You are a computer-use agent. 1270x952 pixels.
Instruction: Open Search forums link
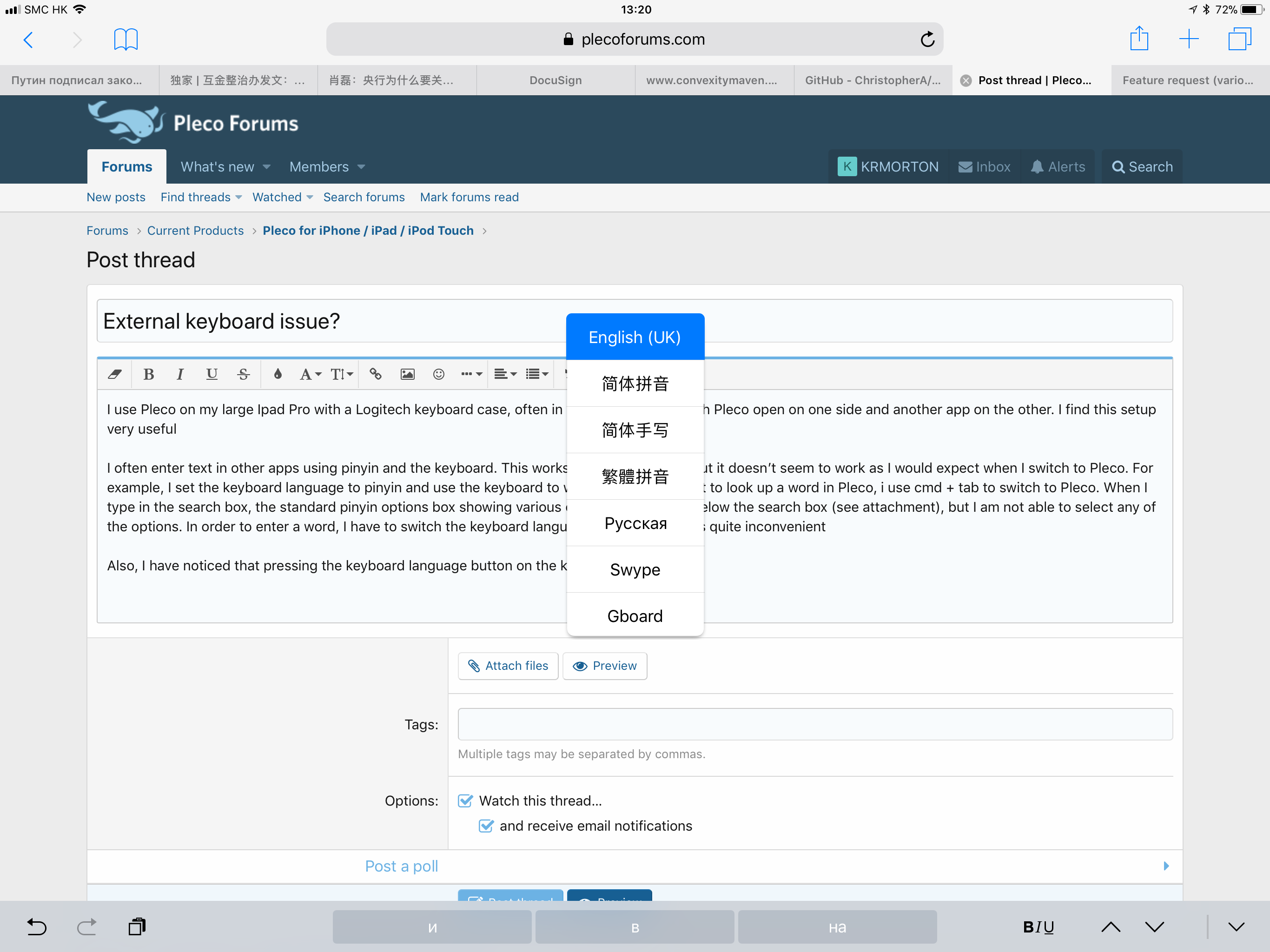364,198
